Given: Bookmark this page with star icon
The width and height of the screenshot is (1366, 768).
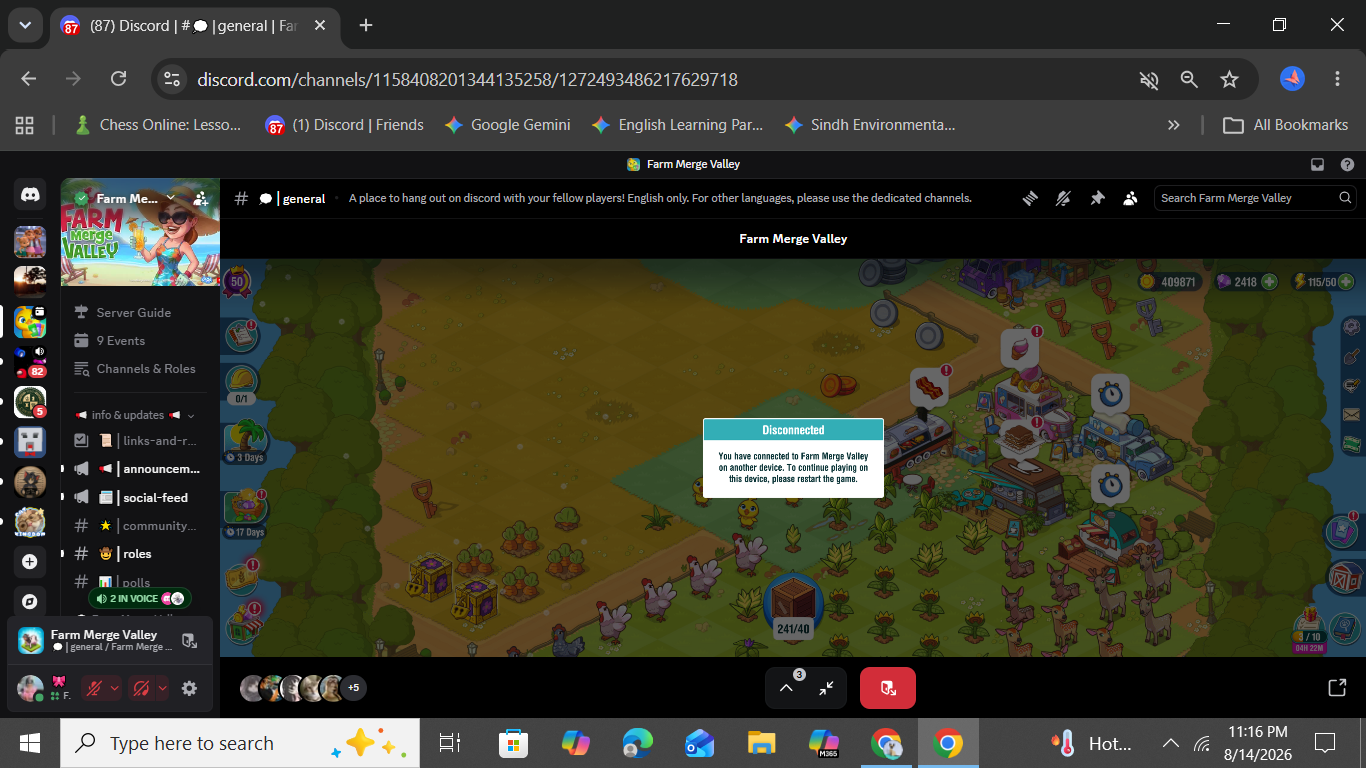Looking at the screenshot, I should pos(1229,79).
